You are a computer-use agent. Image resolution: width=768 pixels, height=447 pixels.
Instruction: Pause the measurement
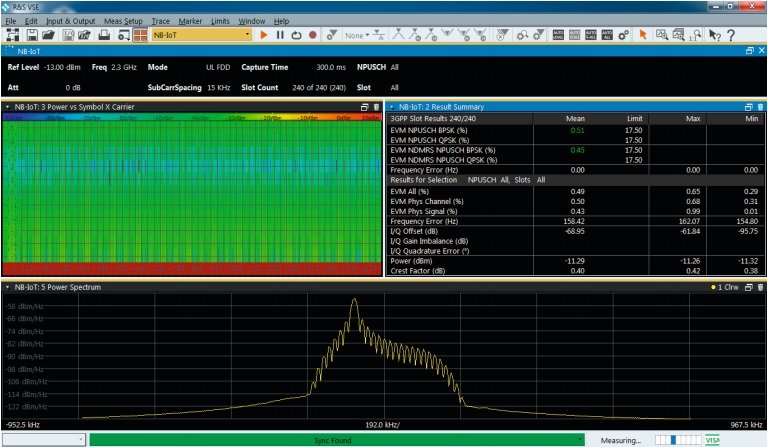pyautogui.click(x=280, y=35)
